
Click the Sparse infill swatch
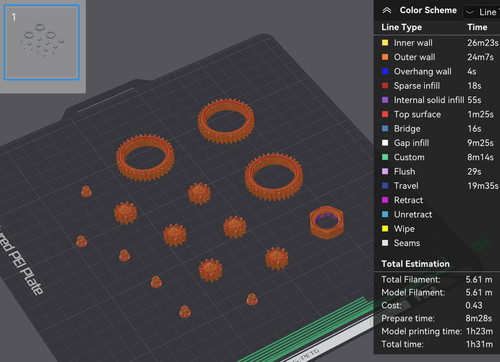(385, 86)
